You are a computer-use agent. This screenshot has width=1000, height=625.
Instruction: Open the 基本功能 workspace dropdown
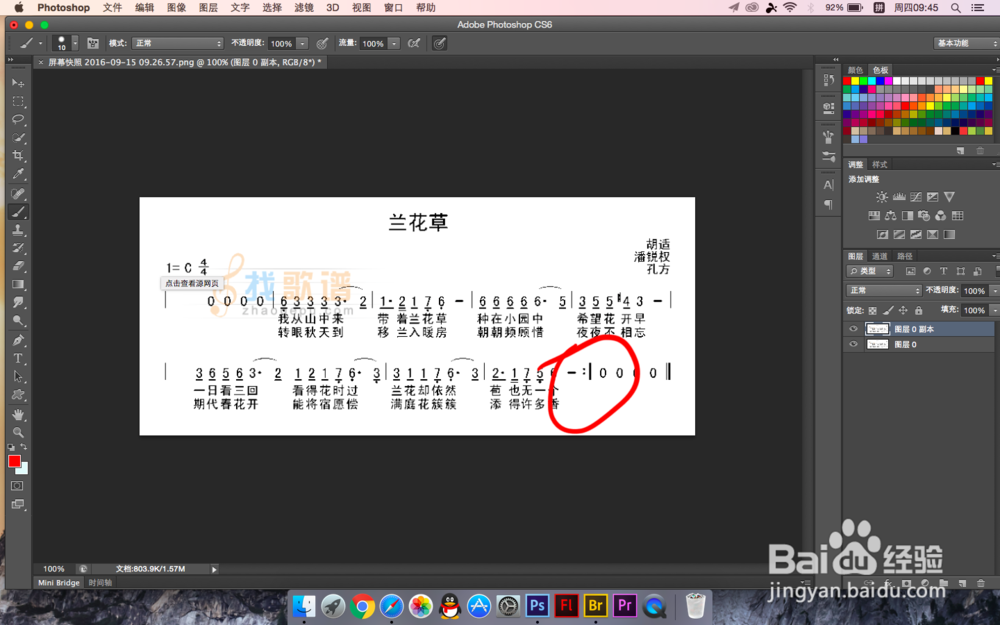[x=966, y=43]
